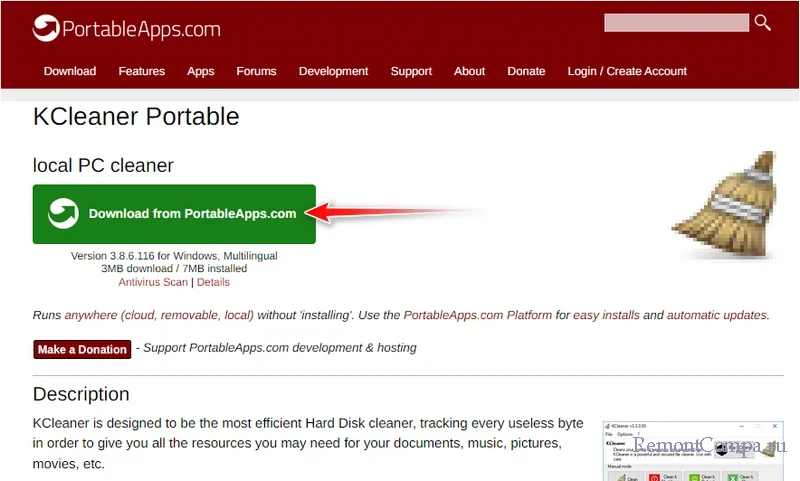
Task: Open the Download menu item
Action: pos(70,71)
